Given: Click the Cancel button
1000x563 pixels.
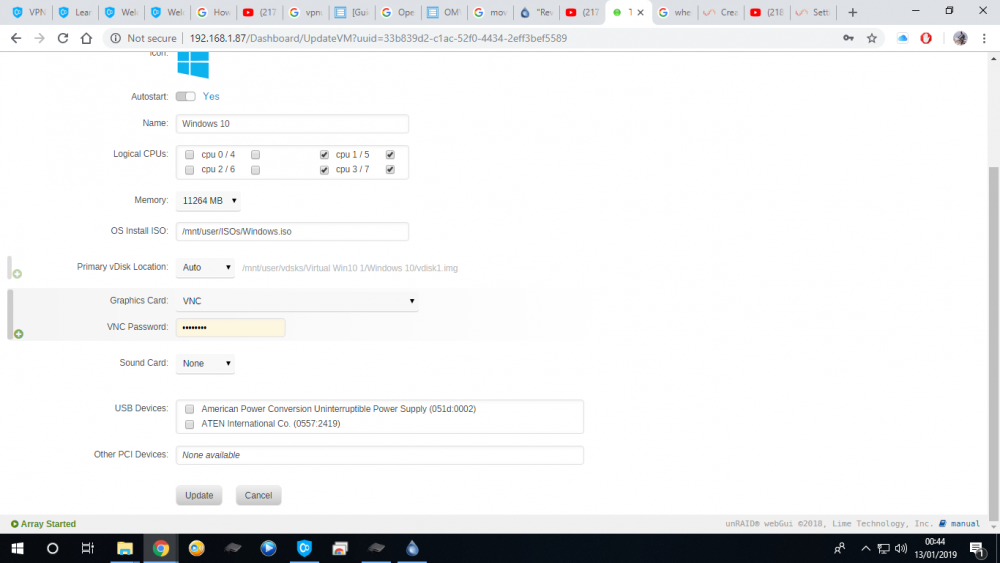Looking at the screenshot, I should click(258, 495).
